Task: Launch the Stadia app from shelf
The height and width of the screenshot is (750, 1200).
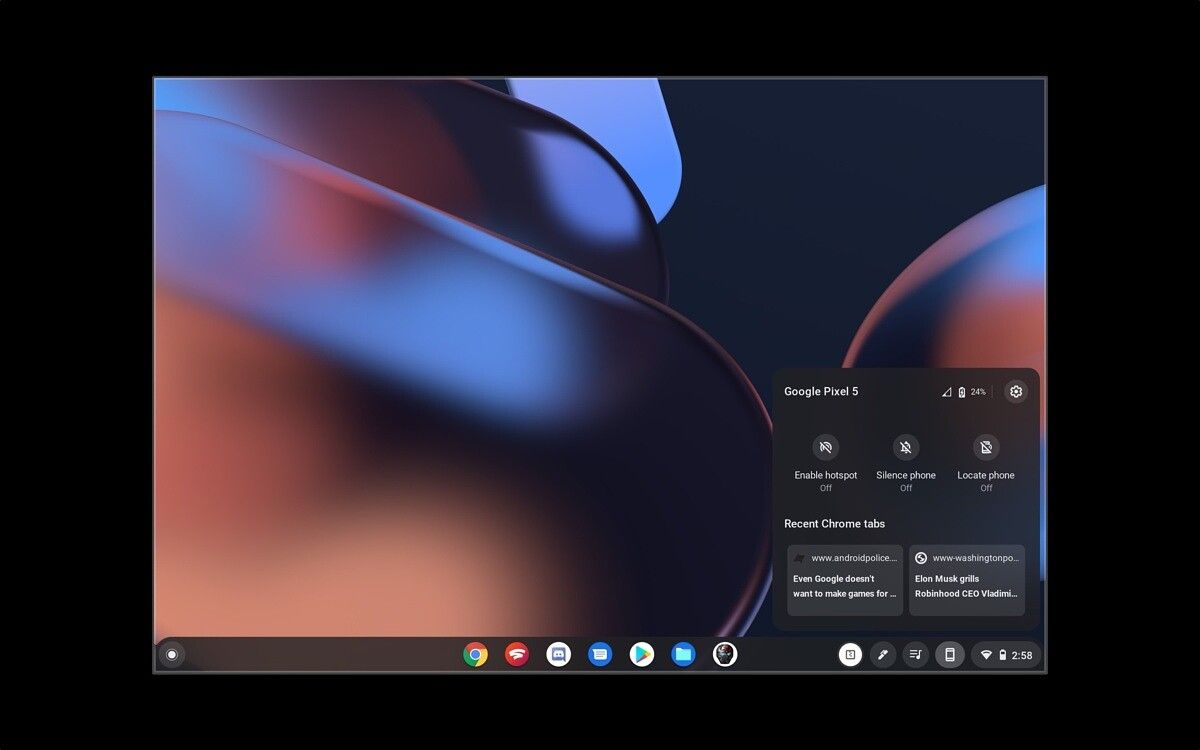Action: tap(517, 655)
